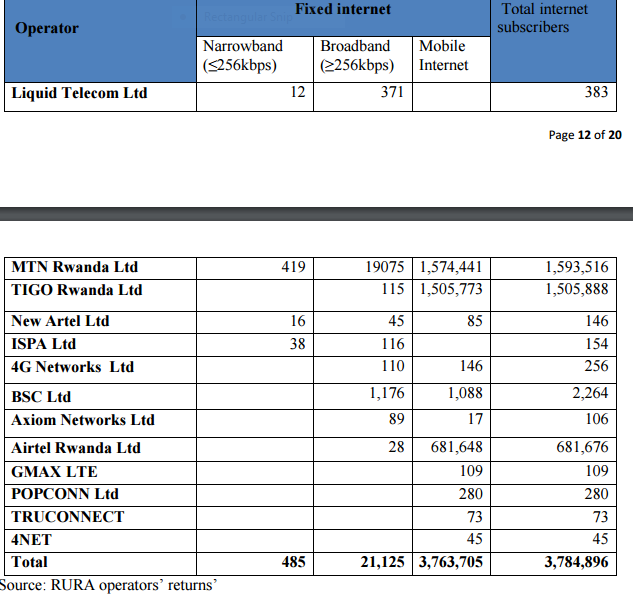Click the 'POPCONN Ltd' operator name
This screenshot has width=633, height=598.
click(x=65, y=494)
